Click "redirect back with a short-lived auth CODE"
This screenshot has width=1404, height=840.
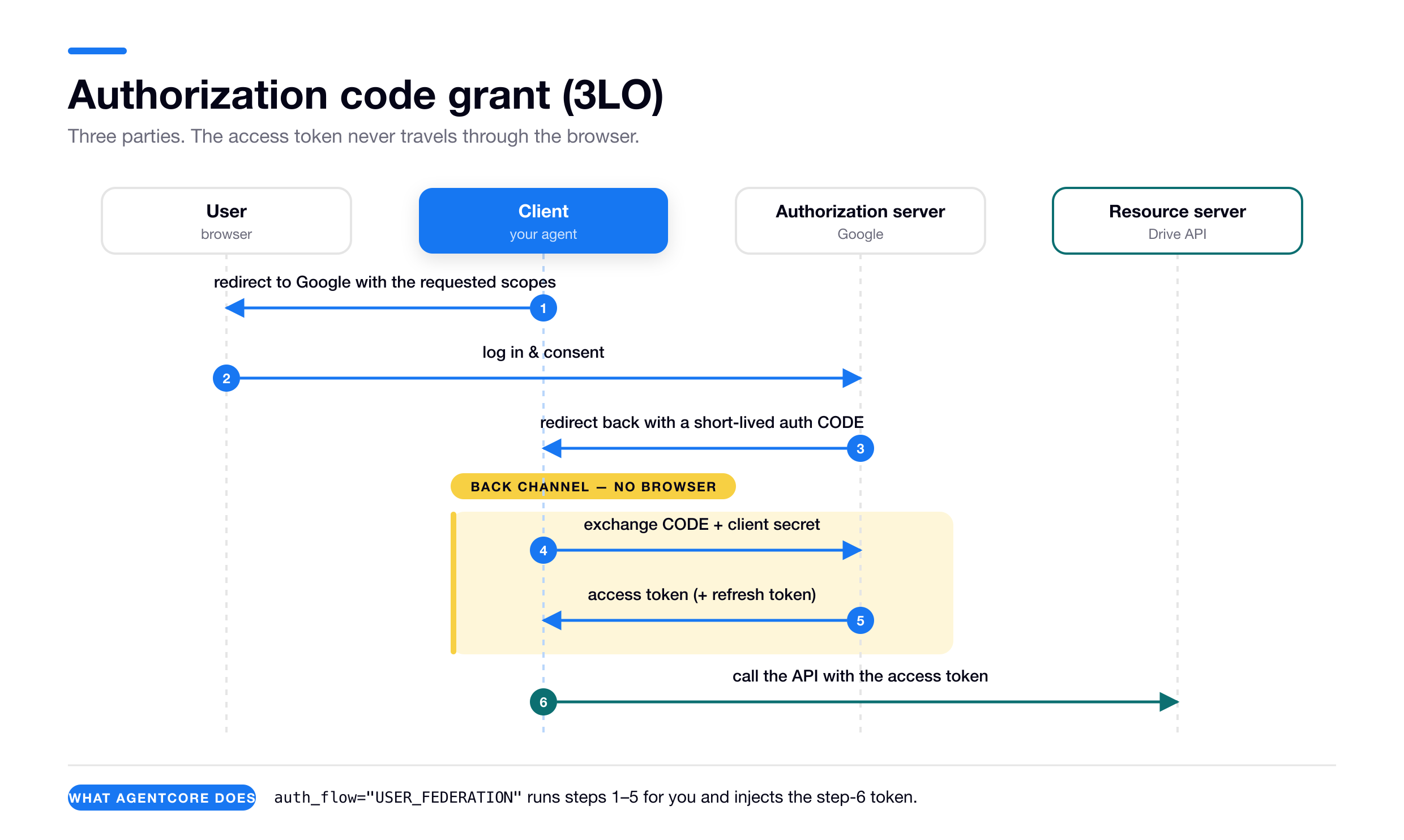[702, 422]
